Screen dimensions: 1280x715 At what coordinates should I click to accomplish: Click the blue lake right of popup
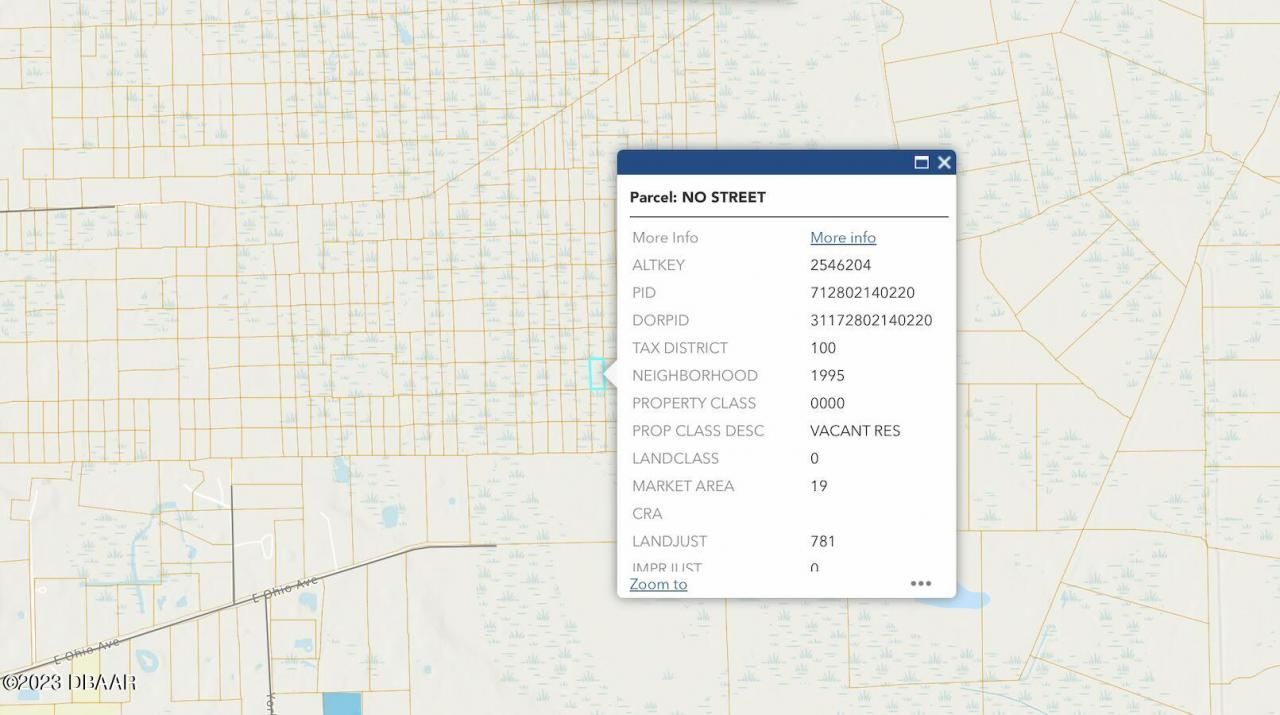tap(971, 598)
